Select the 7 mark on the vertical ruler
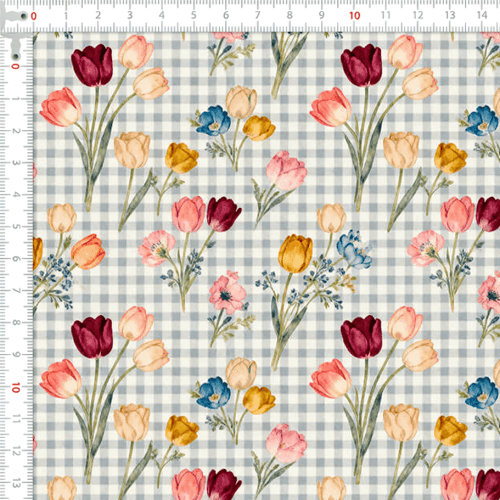The image size is (500, 500). coord(16,291)
